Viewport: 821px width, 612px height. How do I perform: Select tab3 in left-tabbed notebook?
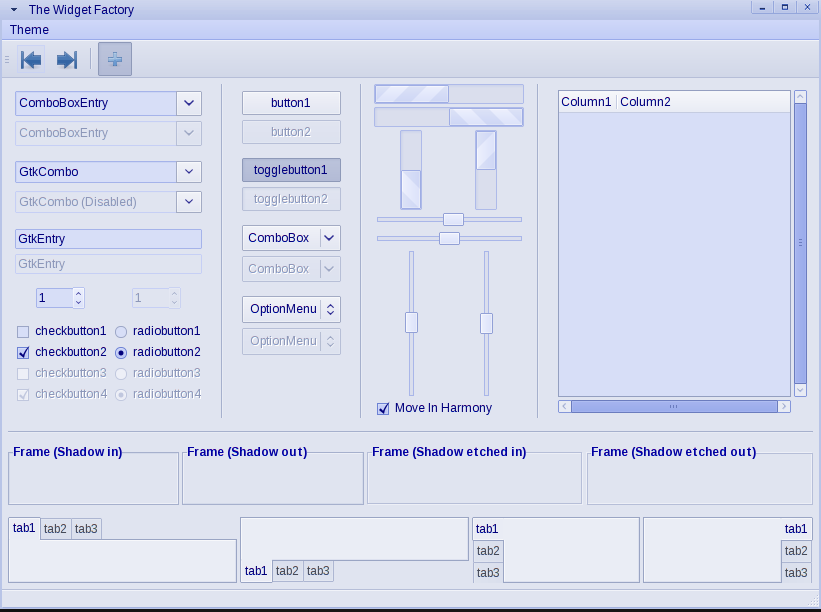coord(488,573)
